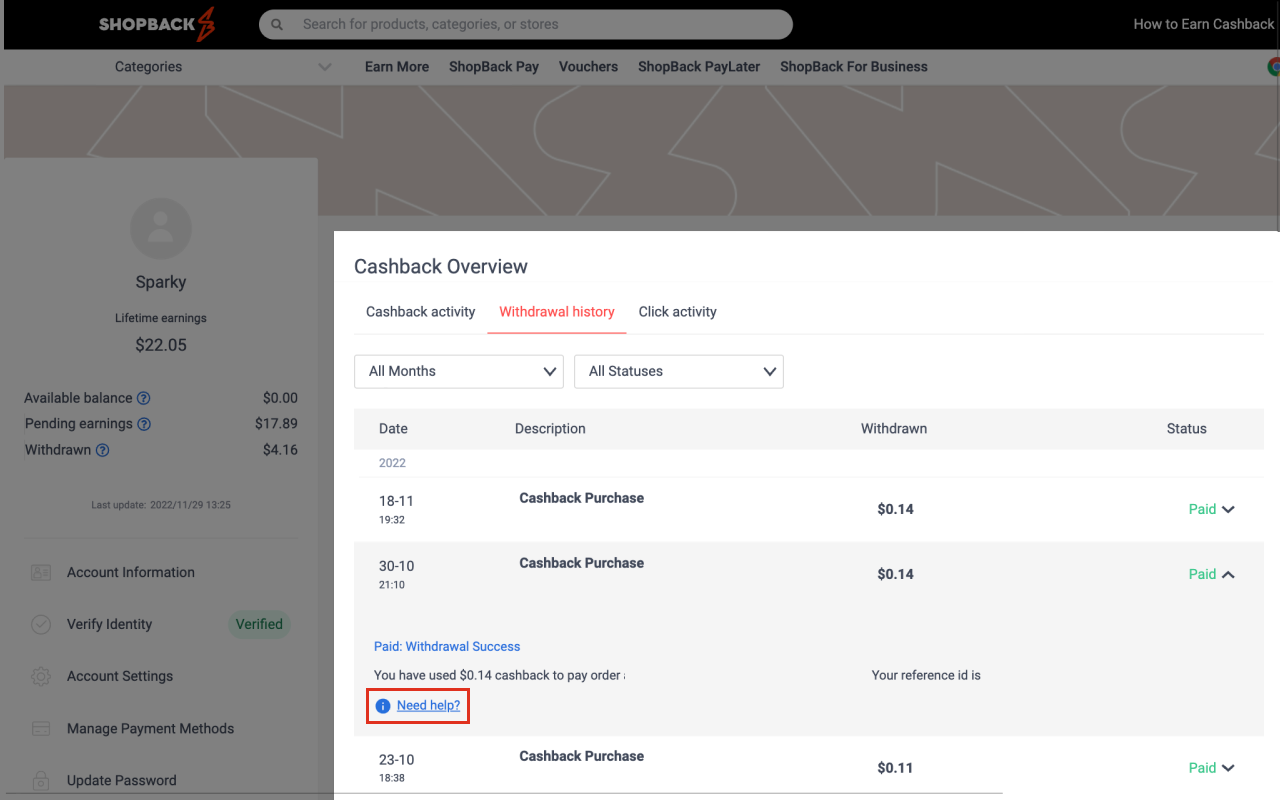Screen dimensions: 1280x800
Task: Select the Account Information ID card icon
Action: (41, 572)
